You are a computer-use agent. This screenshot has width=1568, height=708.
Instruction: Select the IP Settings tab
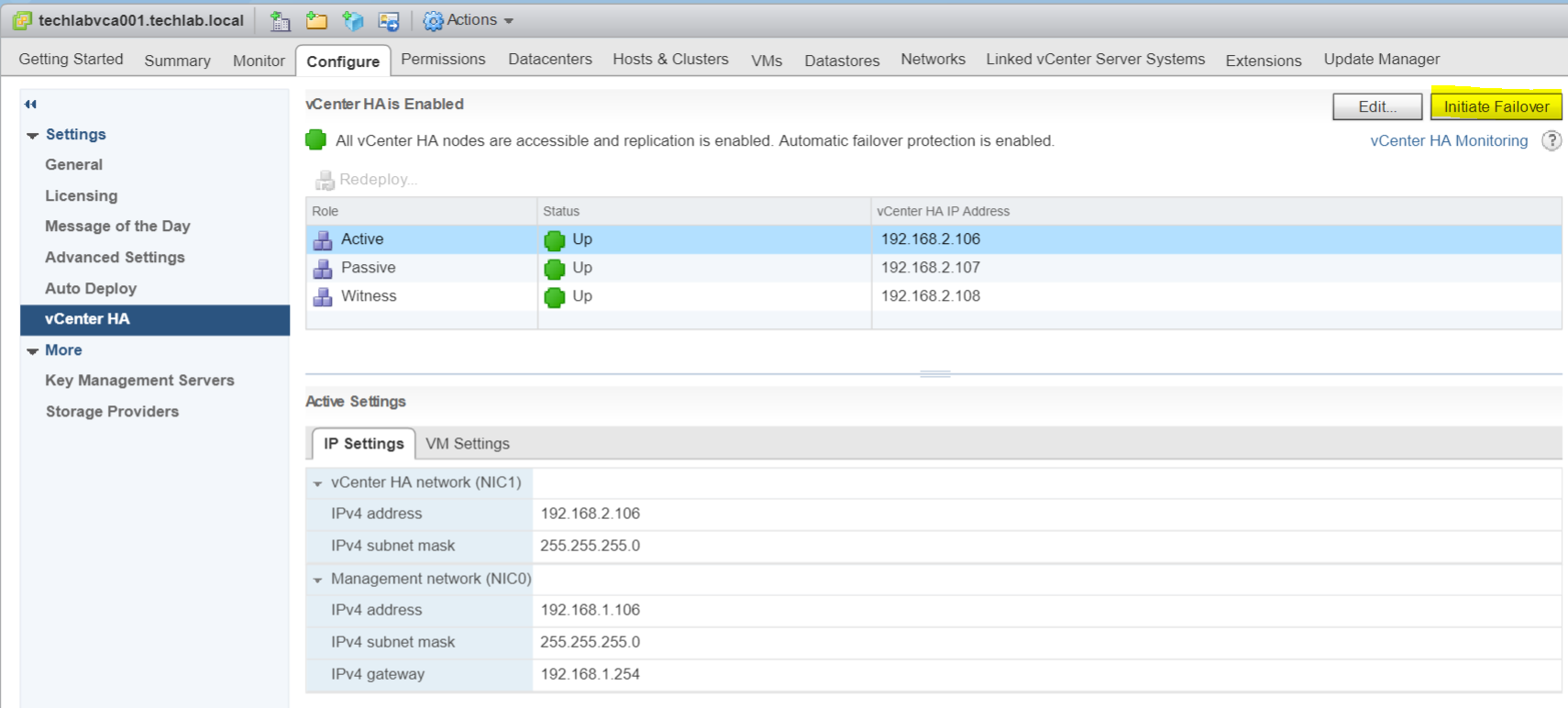[363, 443]
